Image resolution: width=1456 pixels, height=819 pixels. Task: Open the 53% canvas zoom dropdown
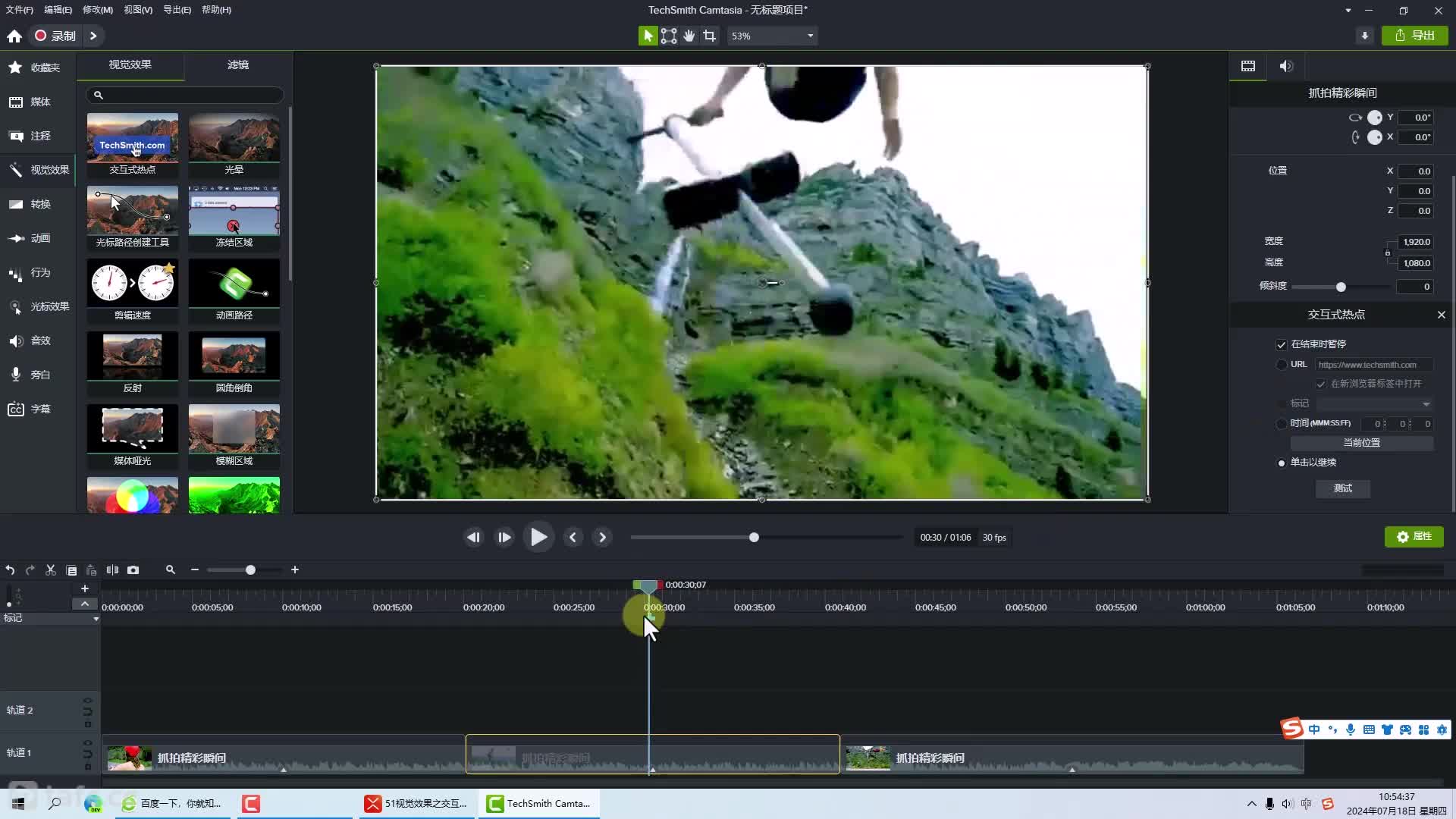point(772,36)
